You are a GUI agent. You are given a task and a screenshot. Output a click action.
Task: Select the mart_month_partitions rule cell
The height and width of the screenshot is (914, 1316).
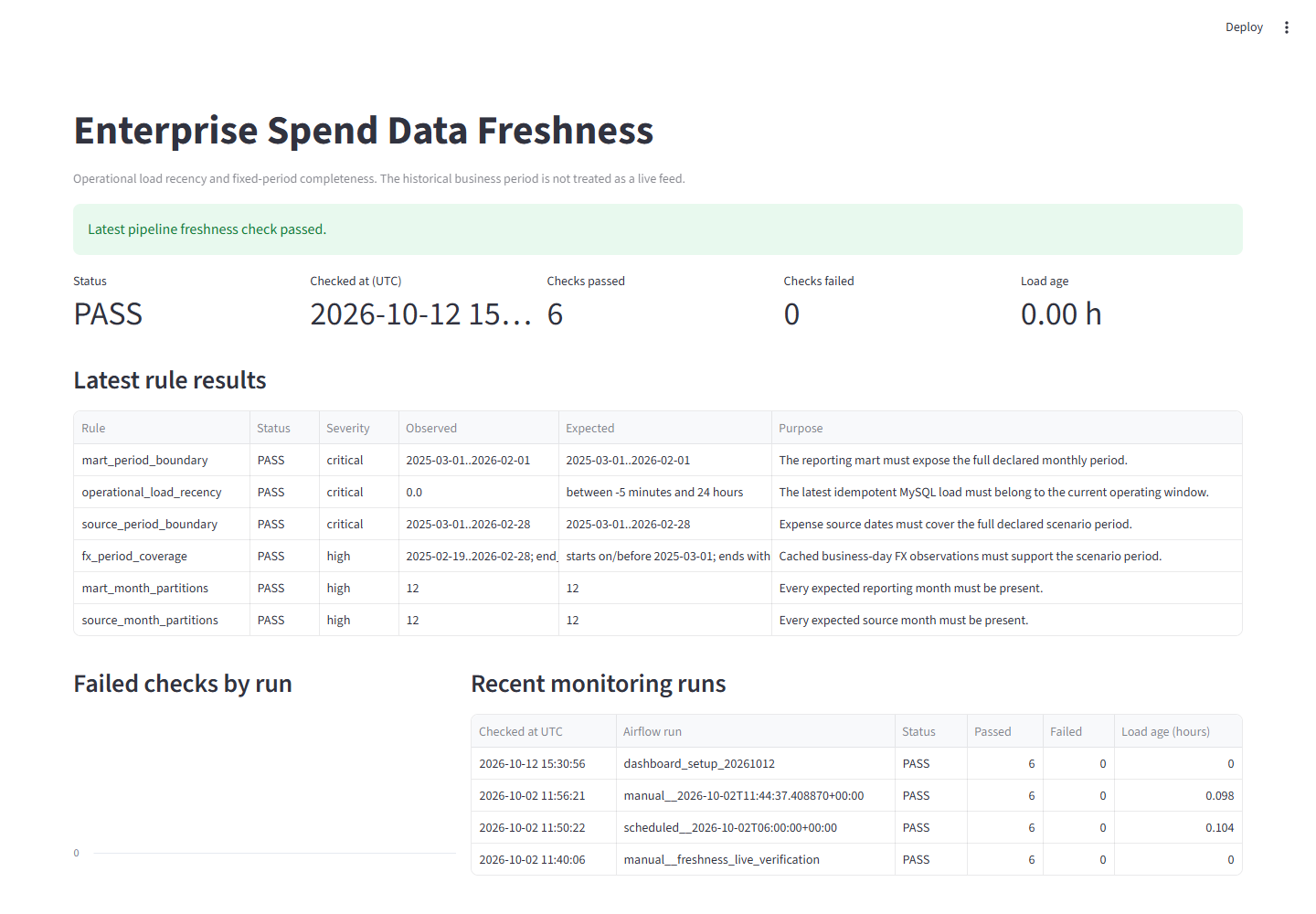162,588
